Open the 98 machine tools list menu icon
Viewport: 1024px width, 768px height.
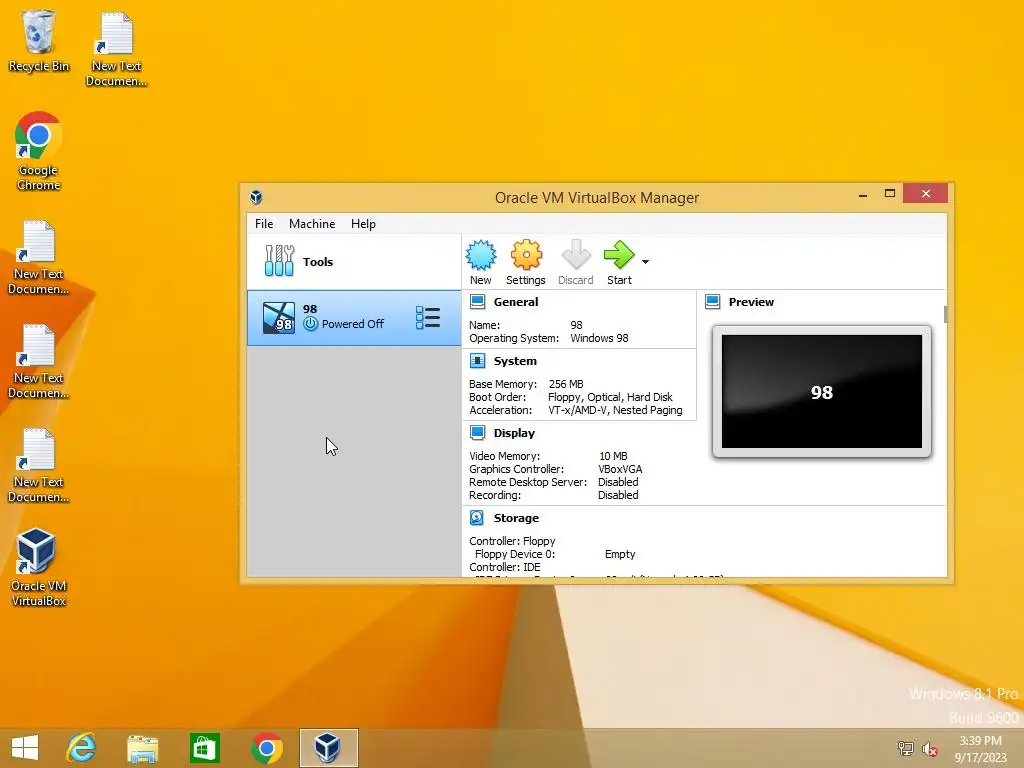click(x=428, y=318)
